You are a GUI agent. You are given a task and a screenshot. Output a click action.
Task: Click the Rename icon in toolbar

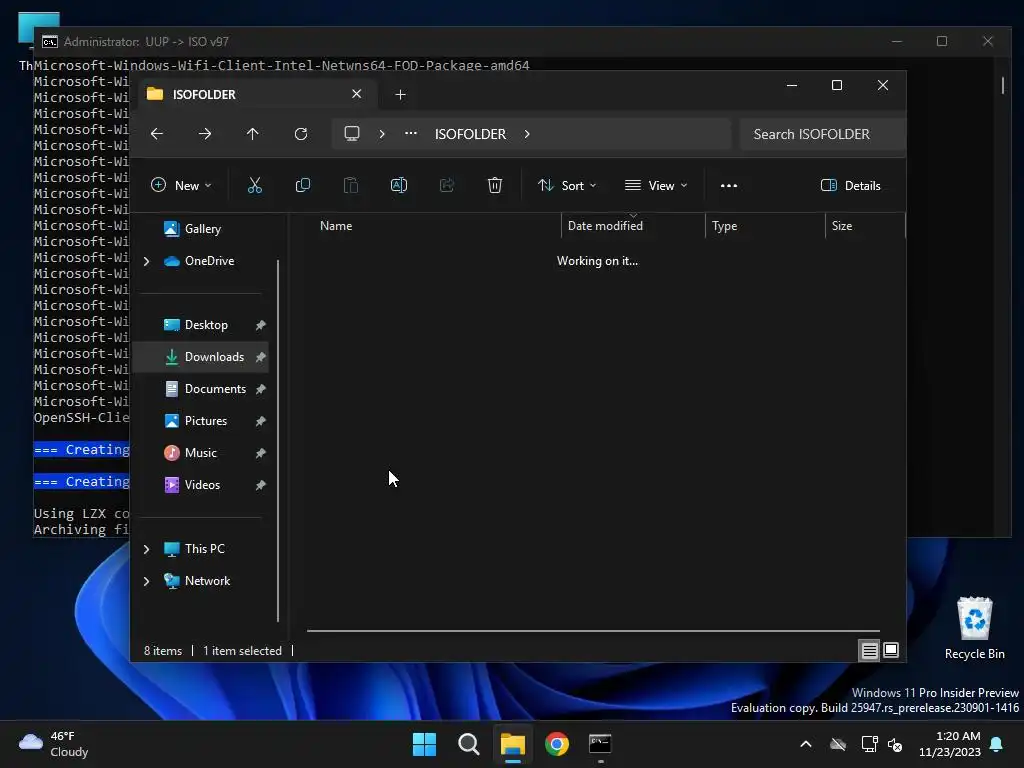coord(398,185)
